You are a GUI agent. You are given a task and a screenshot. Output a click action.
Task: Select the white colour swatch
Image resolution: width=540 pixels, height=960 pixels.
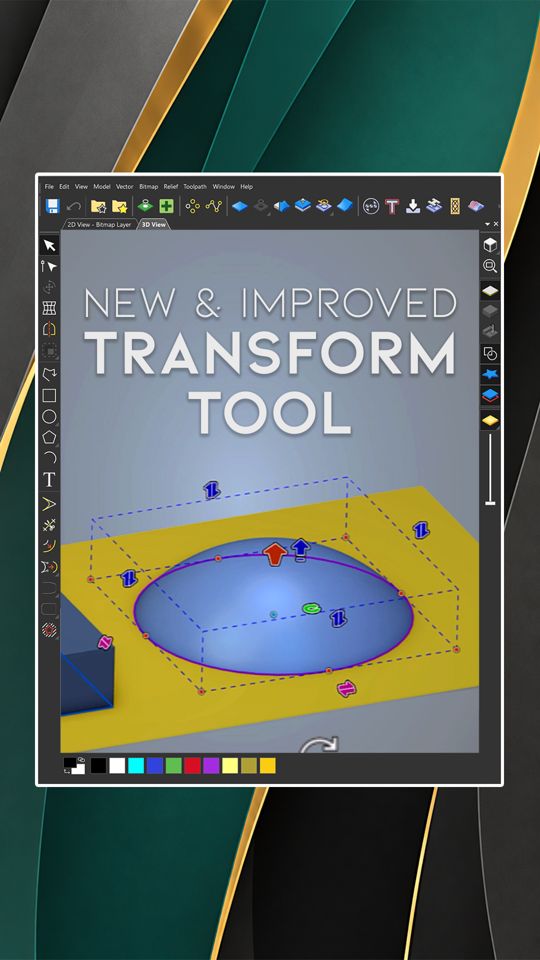point(117,765)
